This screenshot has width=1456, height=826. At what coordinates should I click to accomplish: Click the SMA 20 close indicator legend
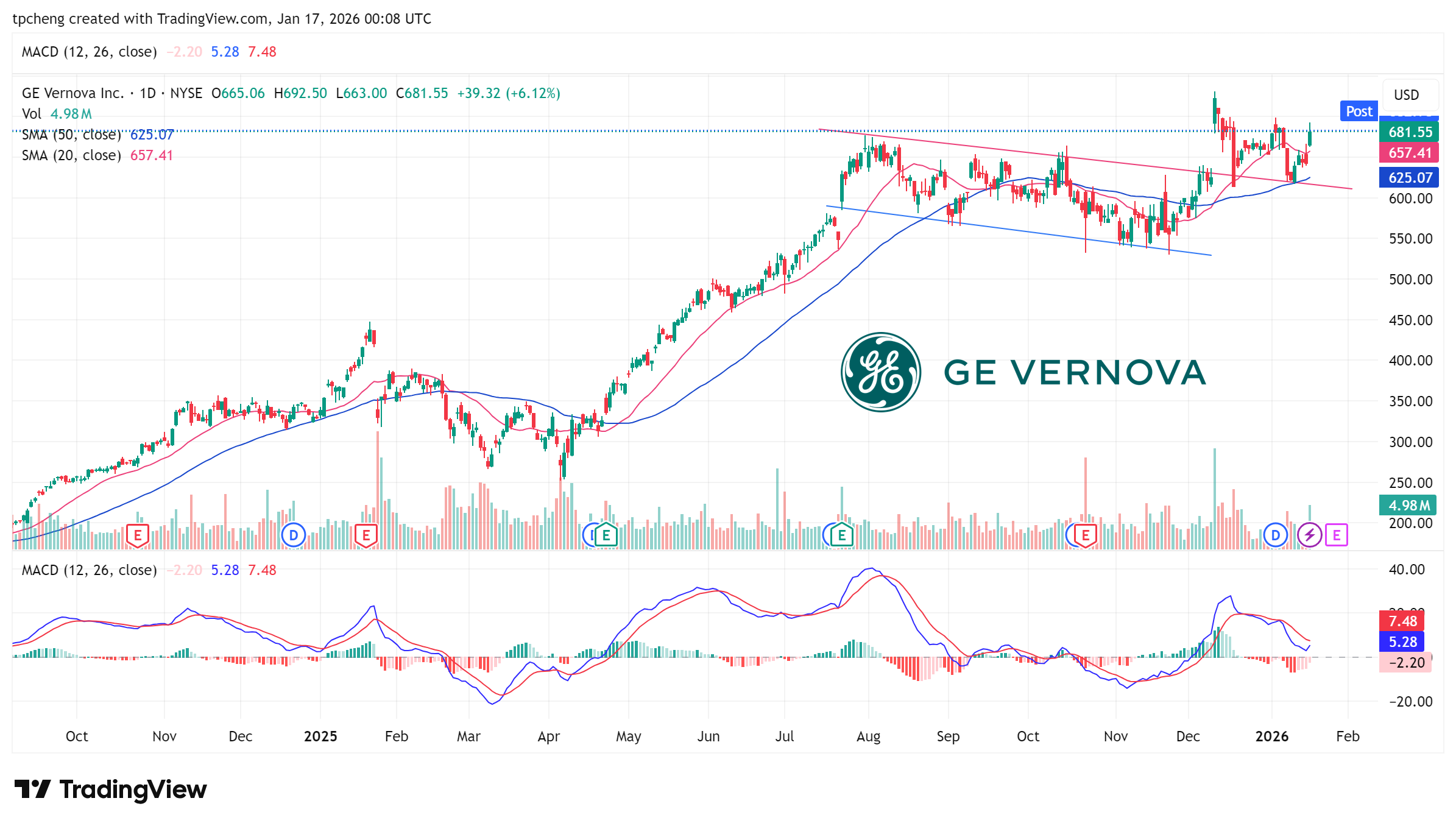[71, 155]
